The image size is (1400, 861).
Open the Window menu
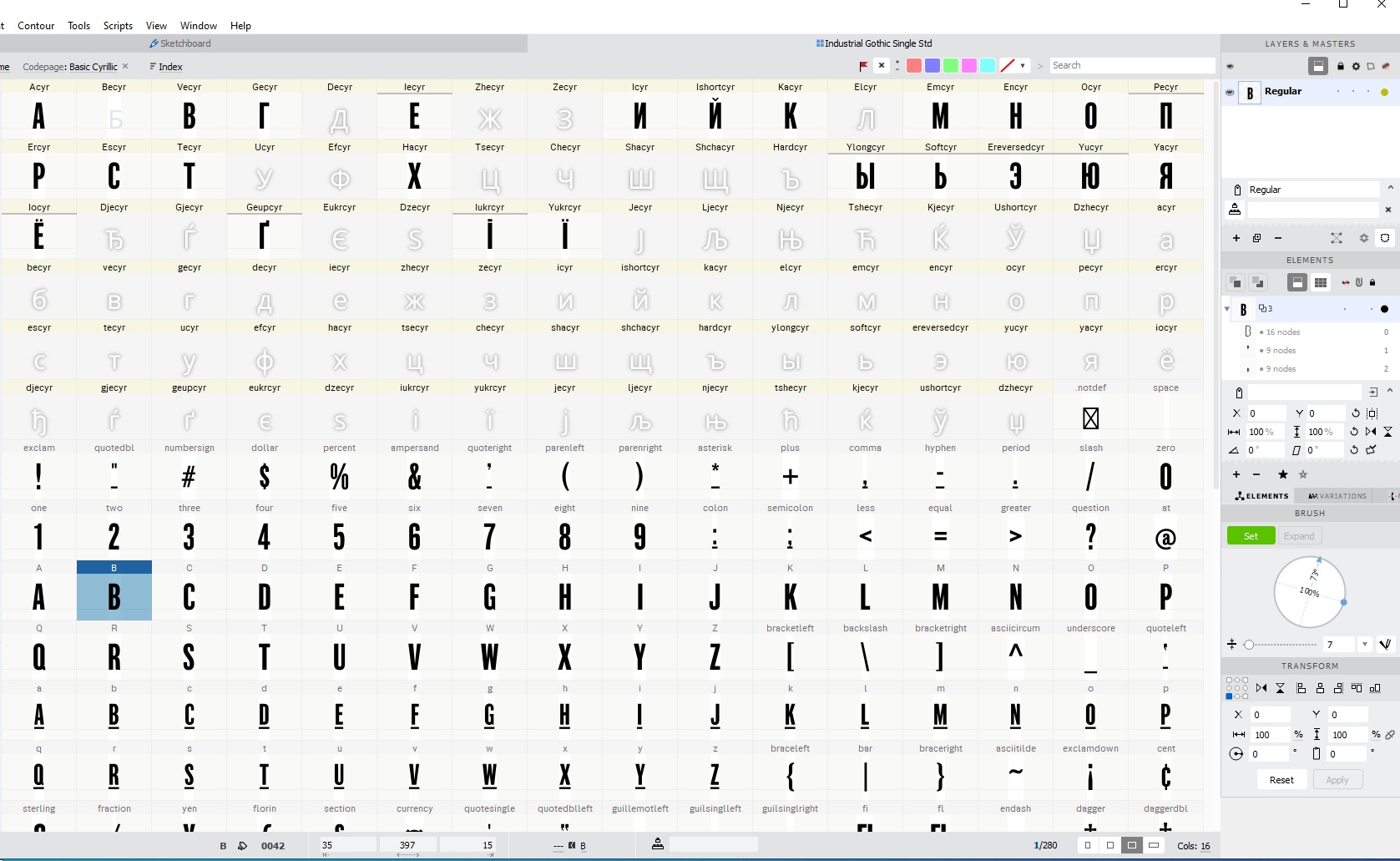click(x=199, y=26)
